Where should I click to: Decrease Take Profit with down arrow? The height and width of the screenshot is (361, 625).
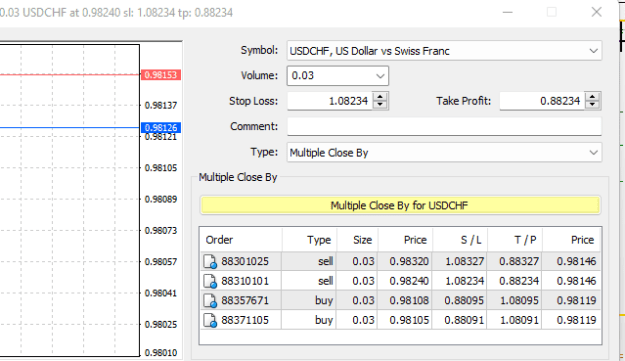click(x=592, y=105)
